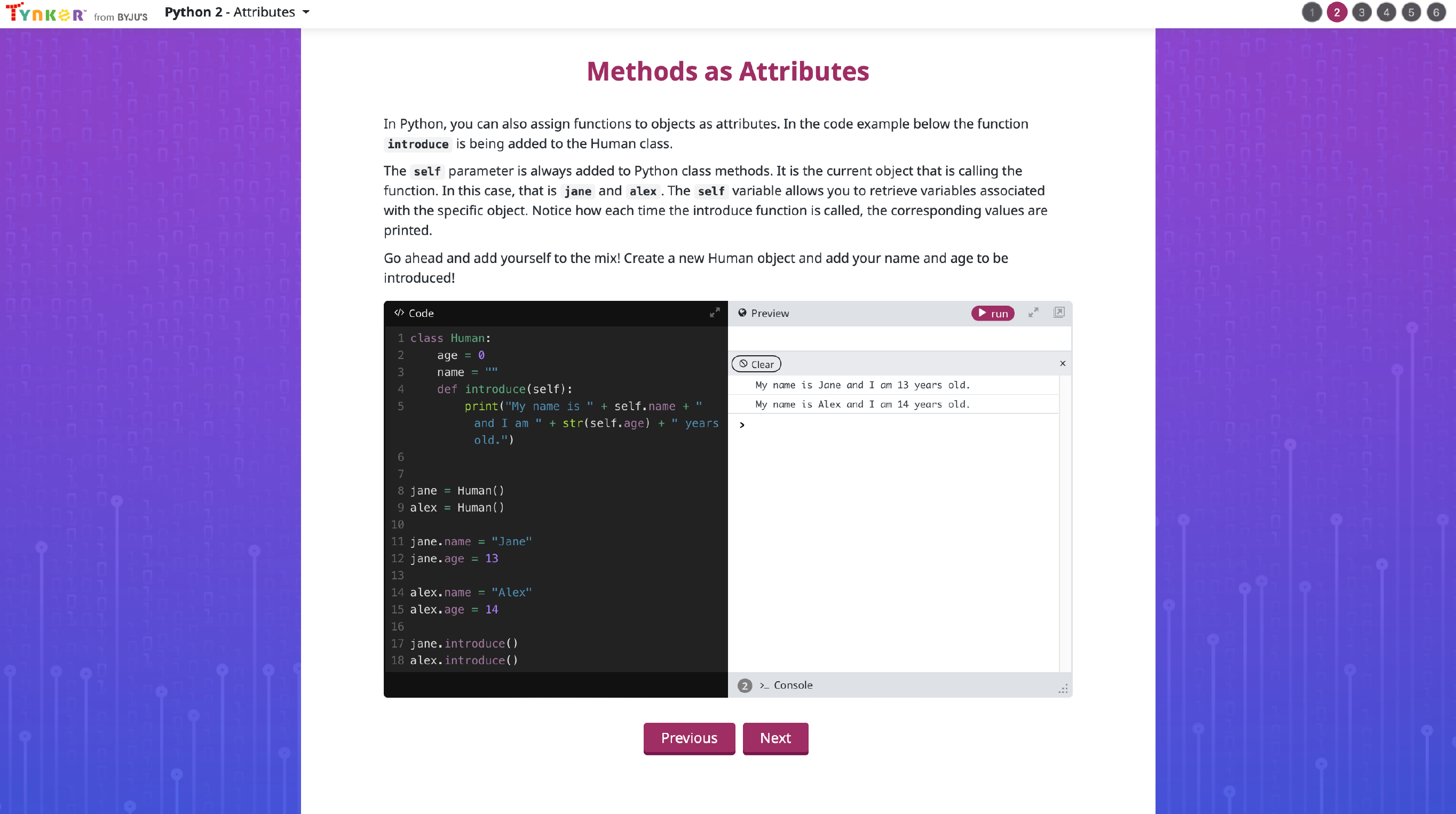
Task: Click the code brackets icon
Action: click(x=399, y=313)
